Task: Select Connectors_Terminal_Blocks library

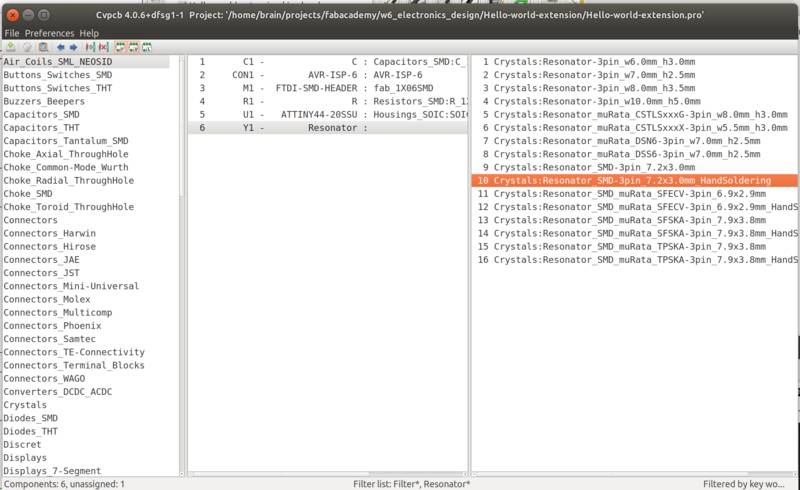Action: pos(74,365)
